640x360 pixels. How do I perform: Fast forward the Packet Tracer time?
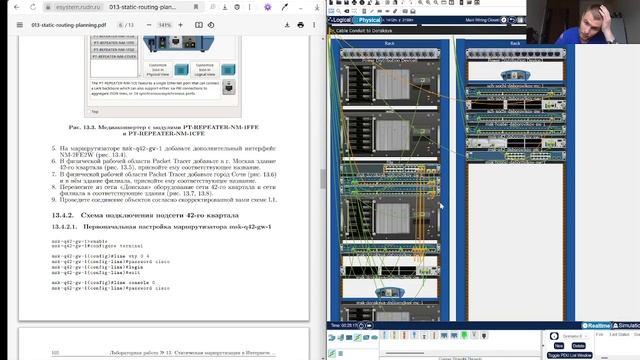[369, 325]
